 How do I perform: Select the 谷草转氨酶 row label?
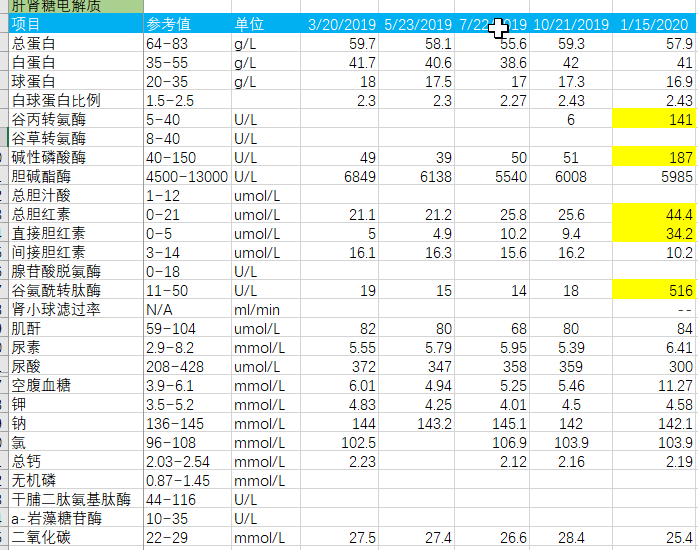click(49, 138)
